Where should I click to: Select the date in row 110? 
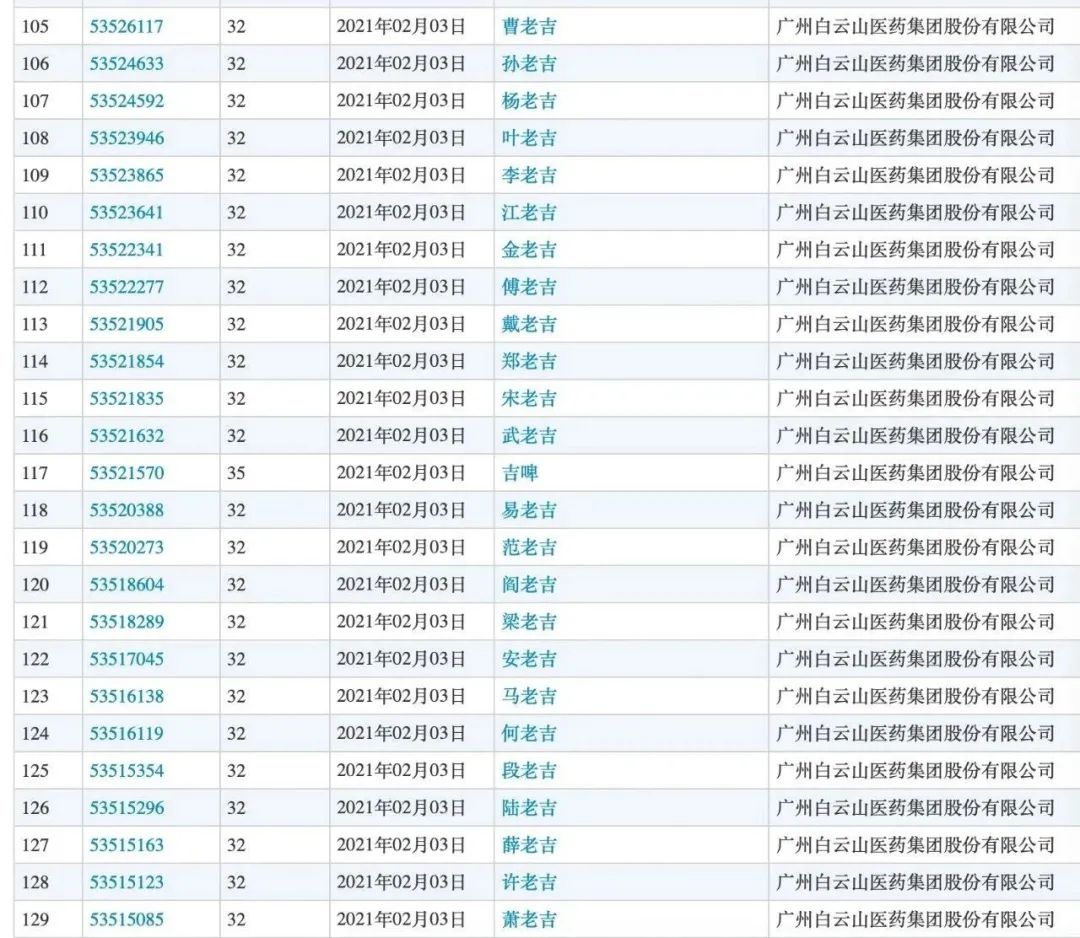pos(401,213)
